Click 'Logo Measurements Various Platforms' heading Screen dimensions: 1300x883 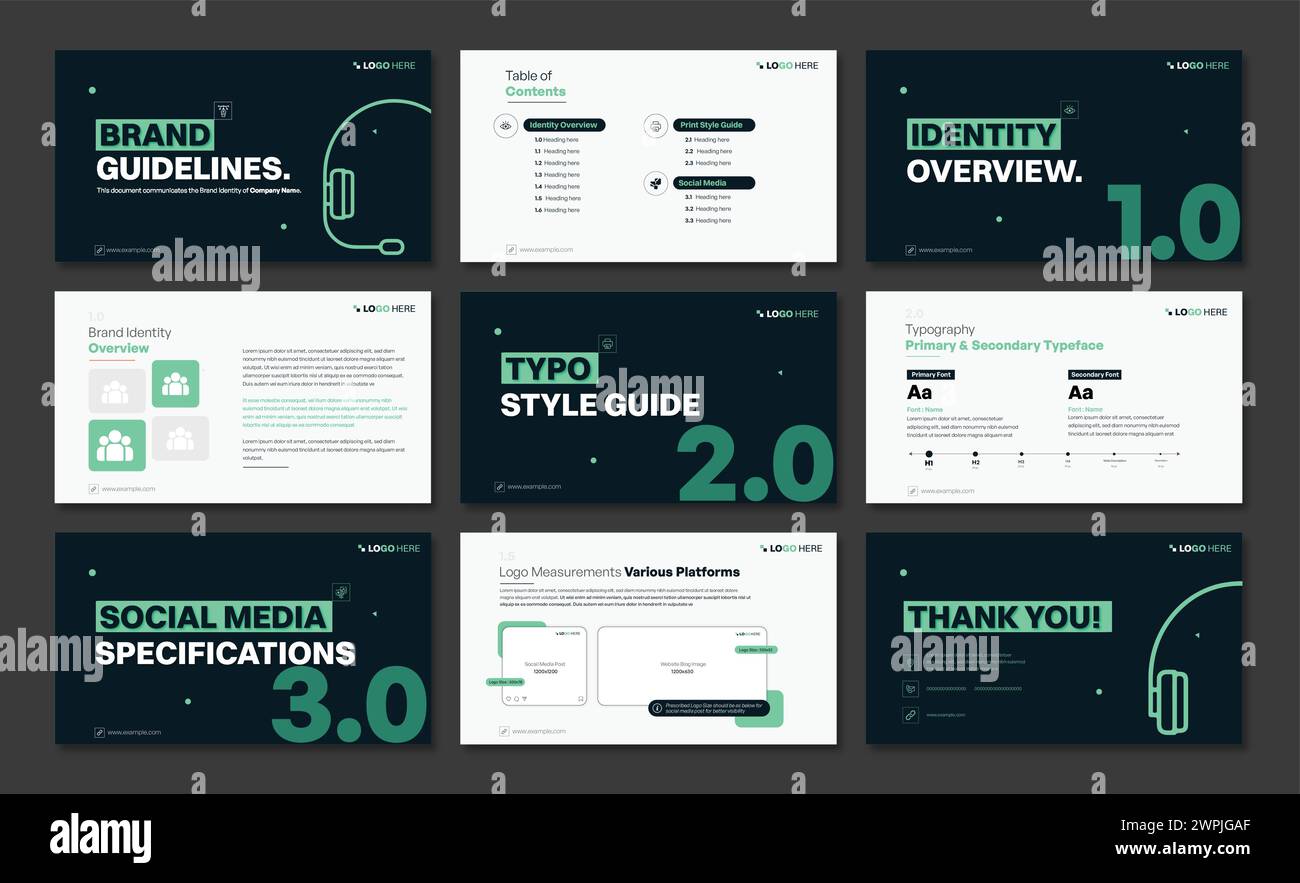pos(619,572)
